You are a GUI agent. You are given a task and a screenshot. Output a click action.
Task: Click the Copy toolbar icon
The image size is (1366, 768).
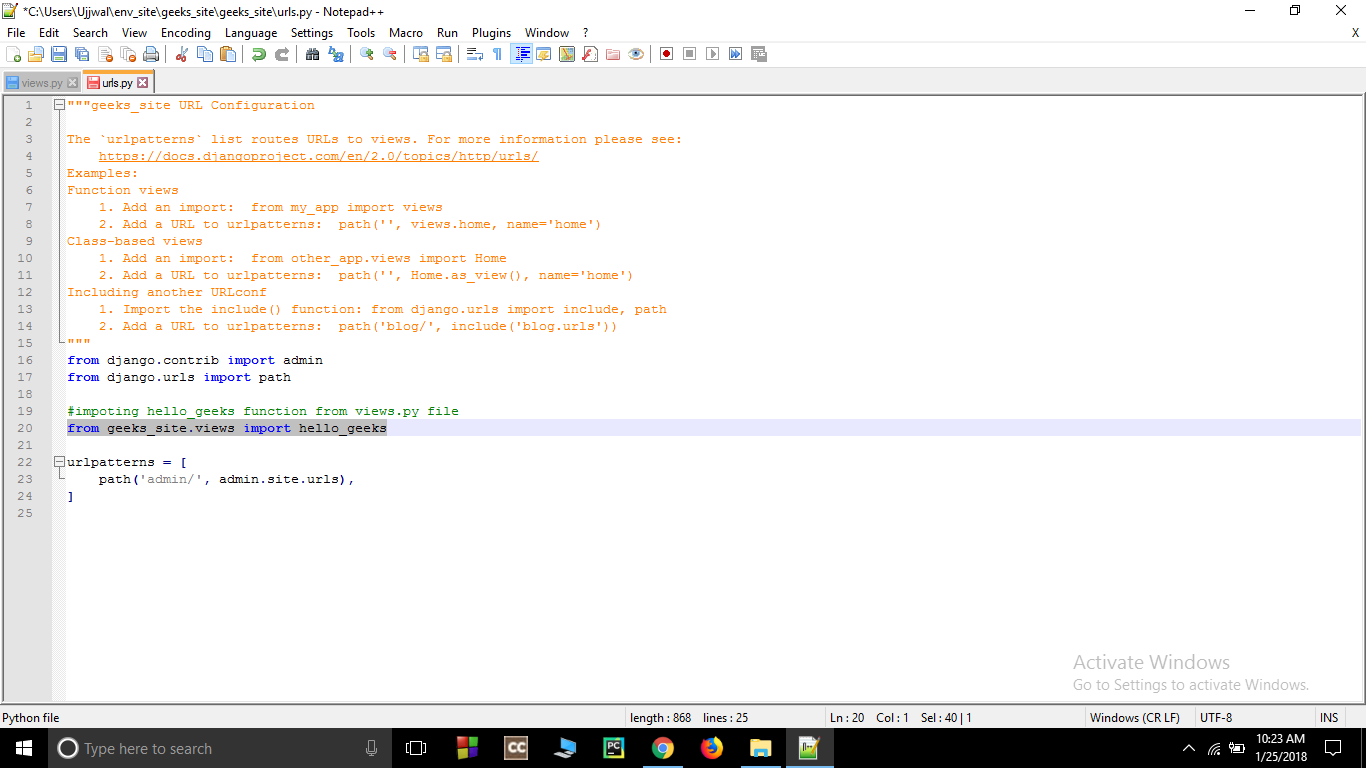point(205,54)
